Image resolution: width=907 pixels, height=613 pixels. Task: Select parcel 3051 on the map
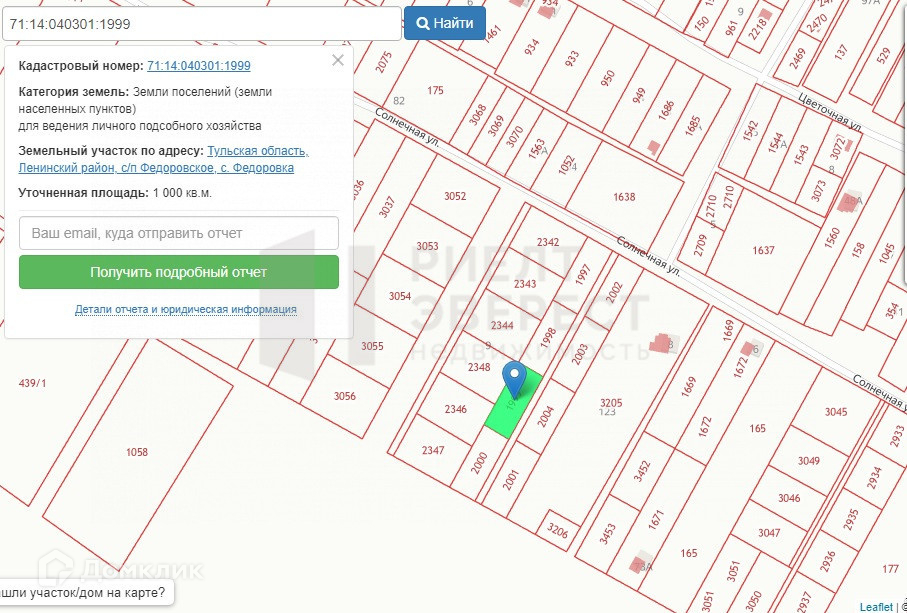pyautogui.click(x=735, y=570)
